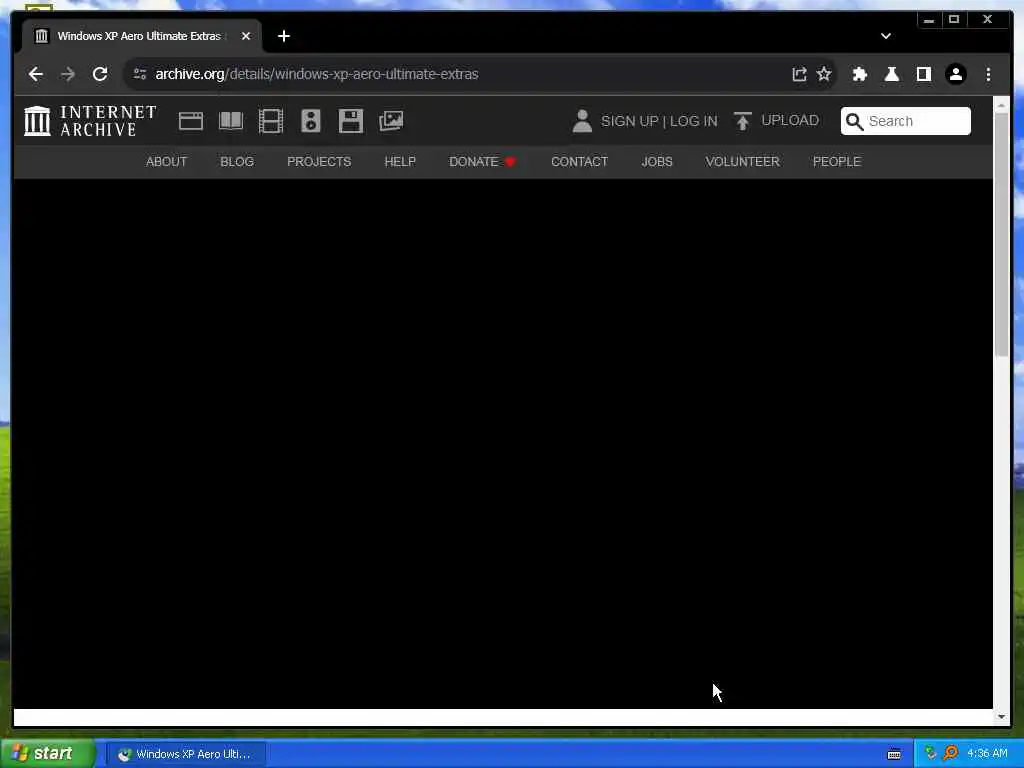Open site information icon in address bar
This screenshot has height=768, width=1024.
click(140, 74)
